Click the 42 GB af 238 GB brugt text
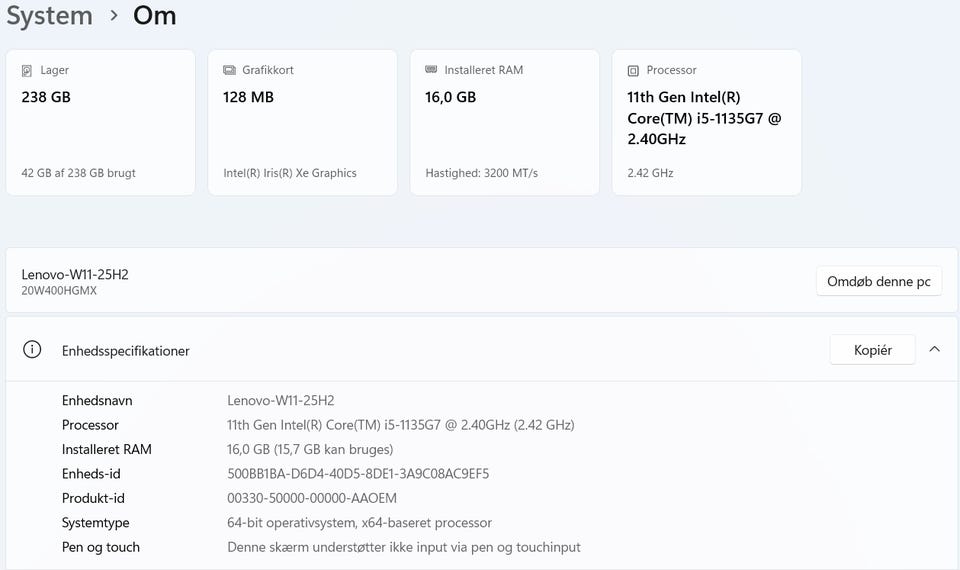The width and height of the screenshot is (960, 570). [78, 173]
